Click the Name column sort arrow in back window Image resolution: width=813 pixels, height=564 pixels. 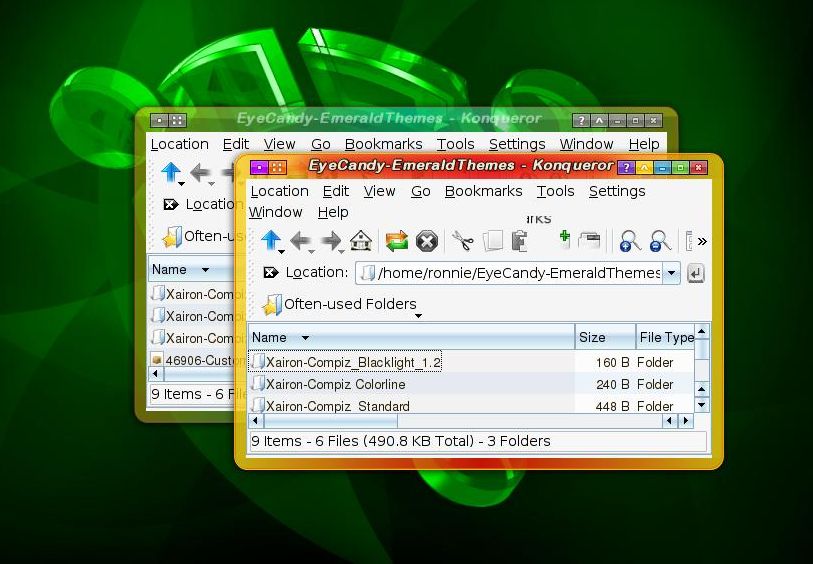point(205,270)
